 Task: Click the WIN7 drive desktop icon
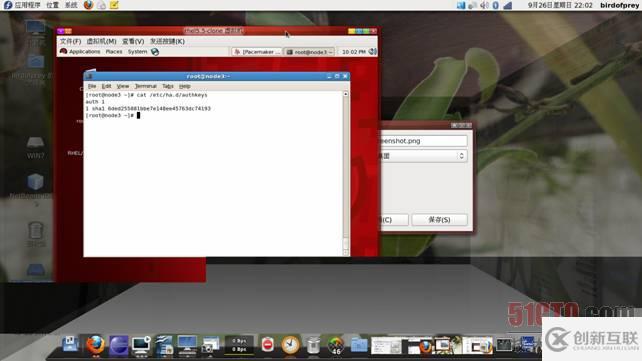(35, 148)
